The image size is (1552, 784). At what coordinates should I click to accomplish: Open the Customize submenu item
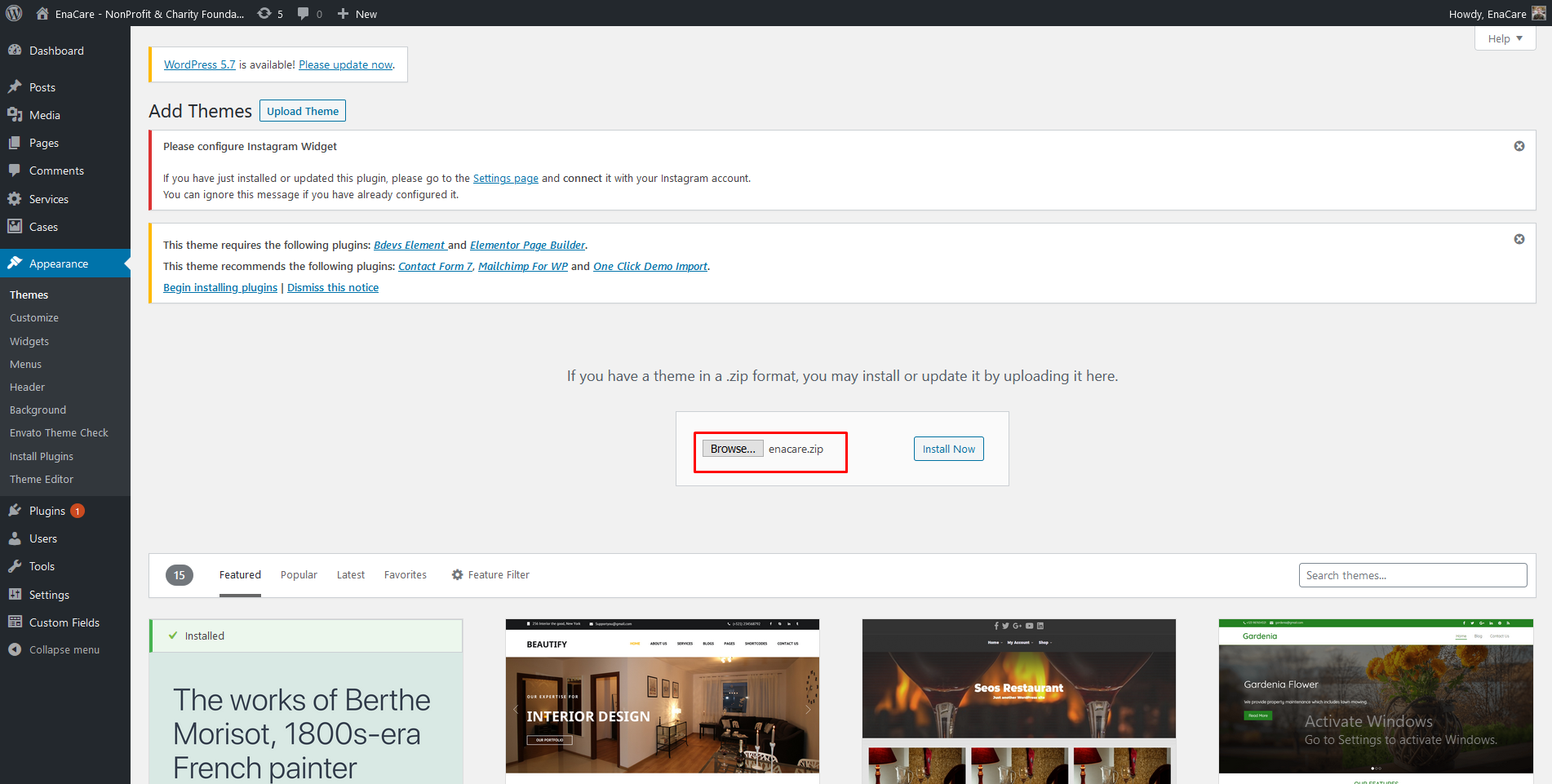pyautogui.click(x=34, y=318)
